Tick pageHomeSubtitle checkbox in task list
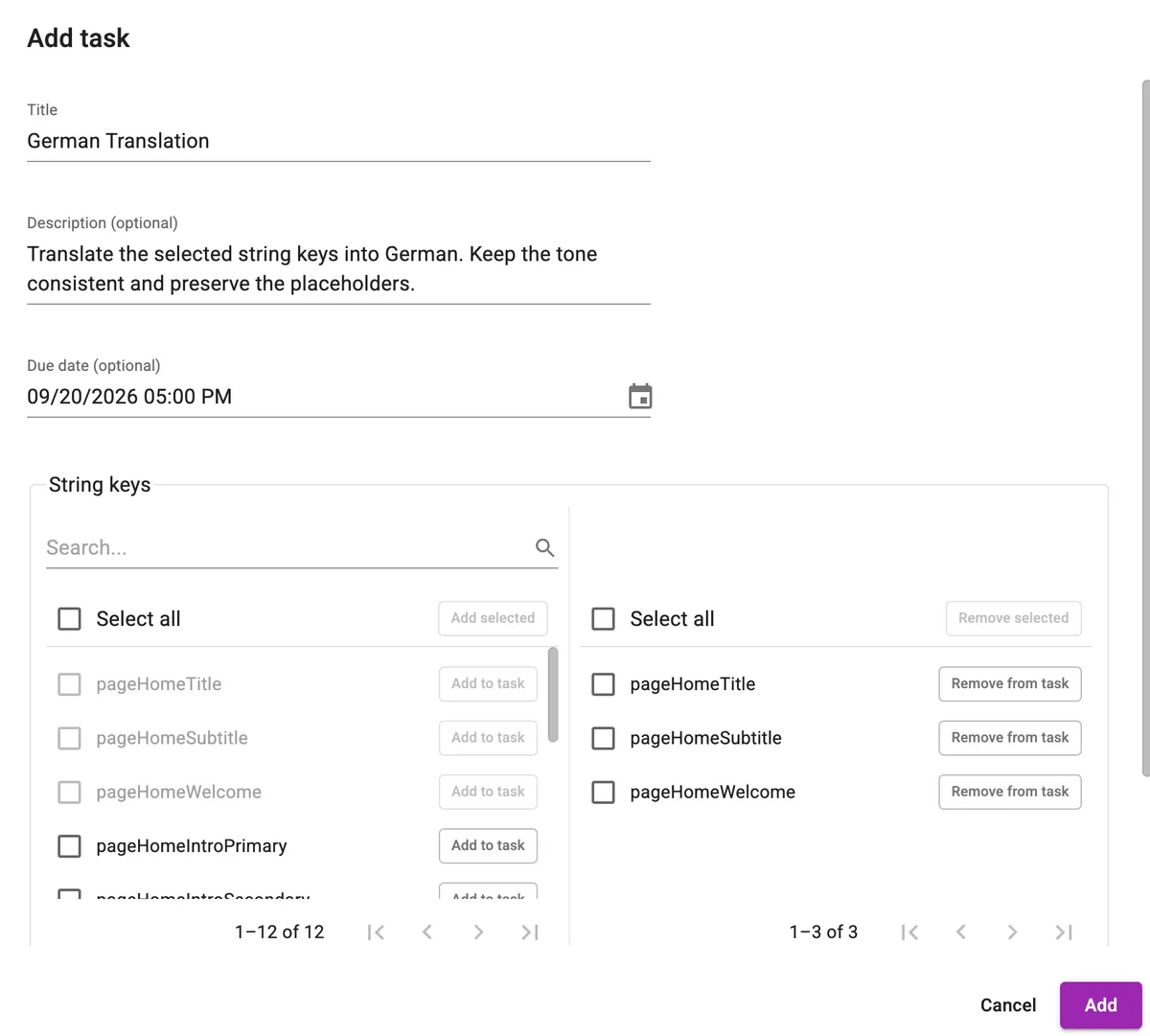 click(x=603, y=738)
